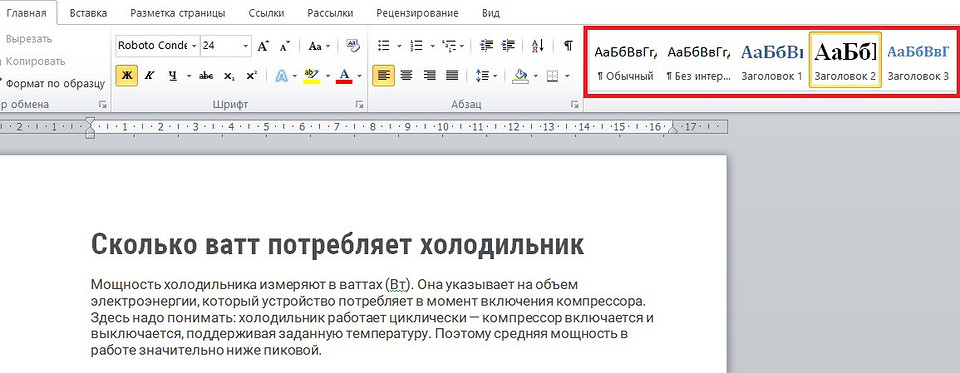Justify paragraph text
The image size is (960, 373).
point(452,76)
